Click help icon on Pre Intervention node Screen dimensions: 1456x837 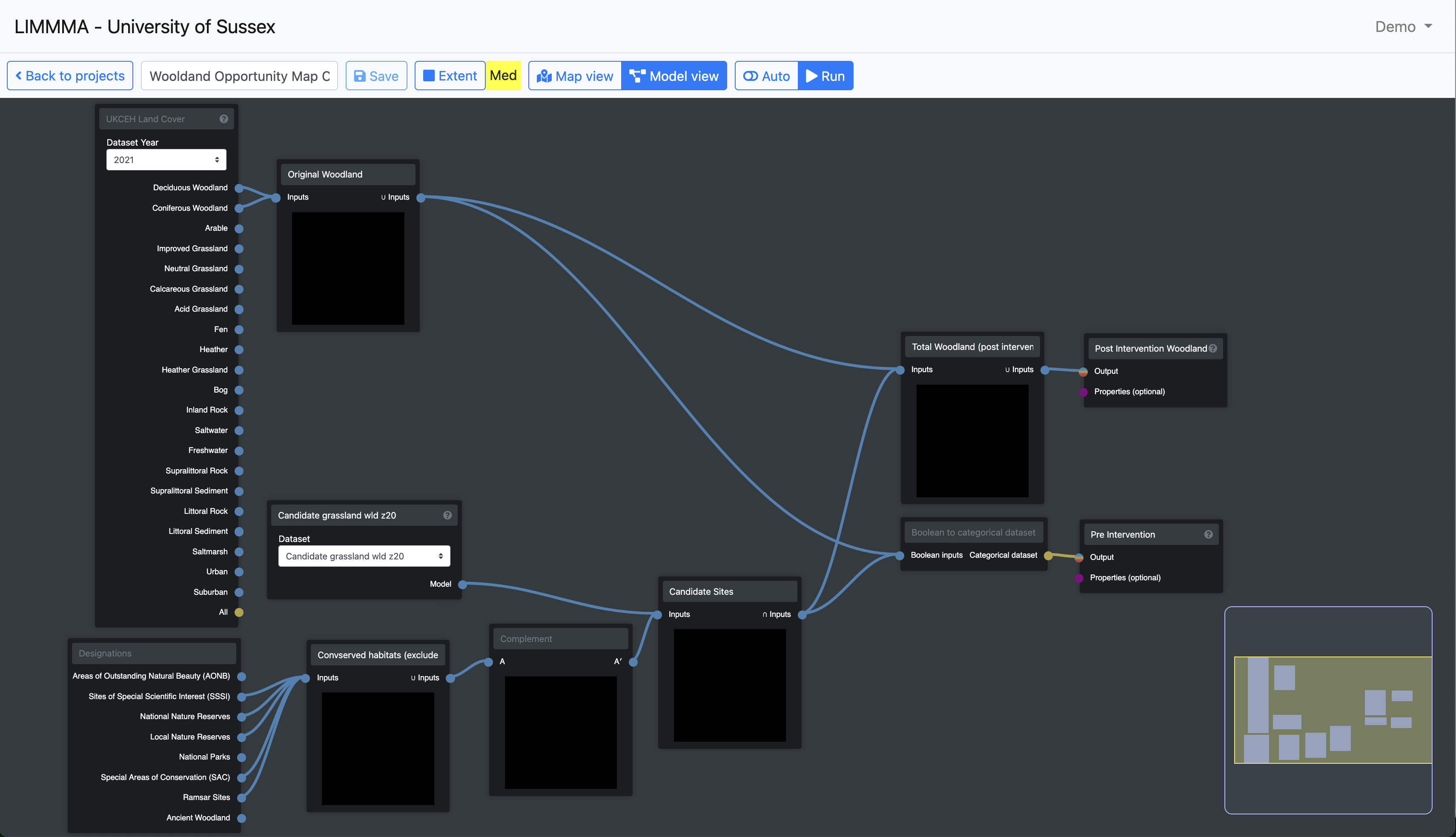point(1208,534)
